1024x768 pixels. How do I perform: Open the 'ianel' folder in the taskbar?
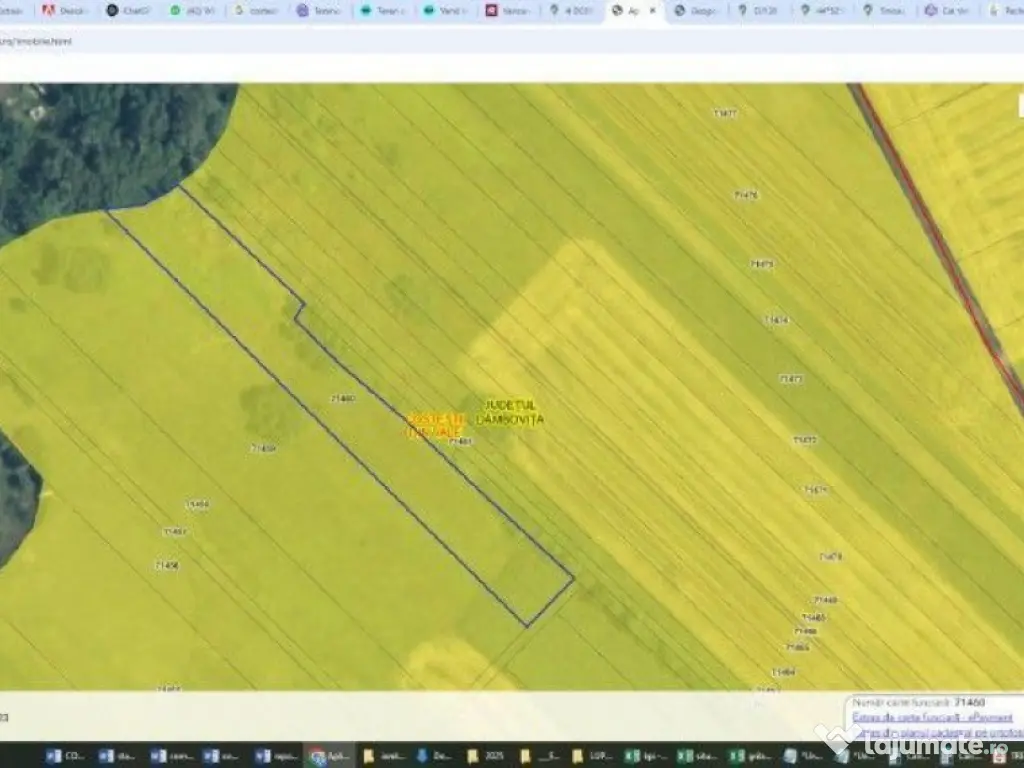coord(381,756)
